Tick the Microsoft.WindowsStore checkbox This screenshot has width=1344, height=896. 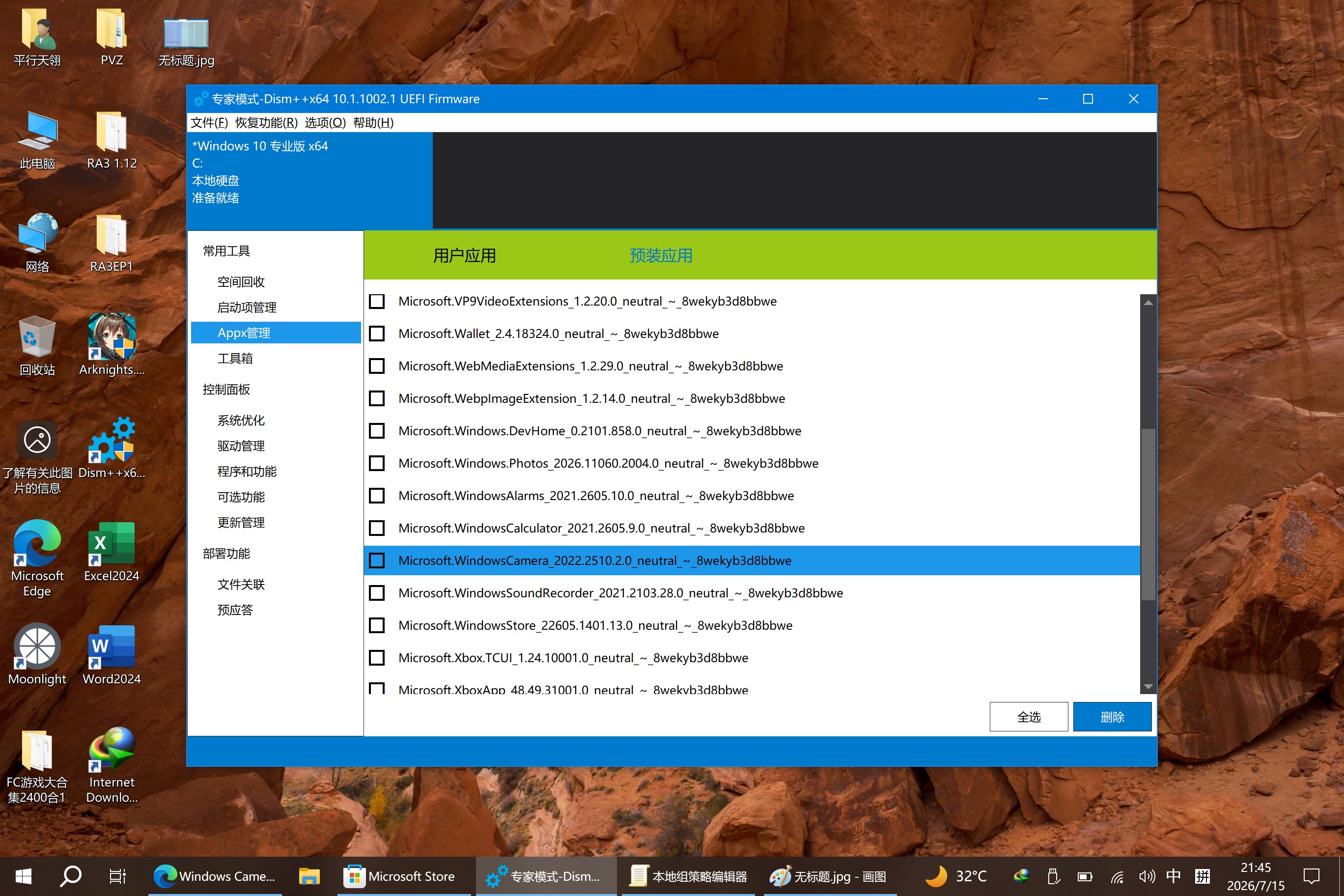coord(377,625)
